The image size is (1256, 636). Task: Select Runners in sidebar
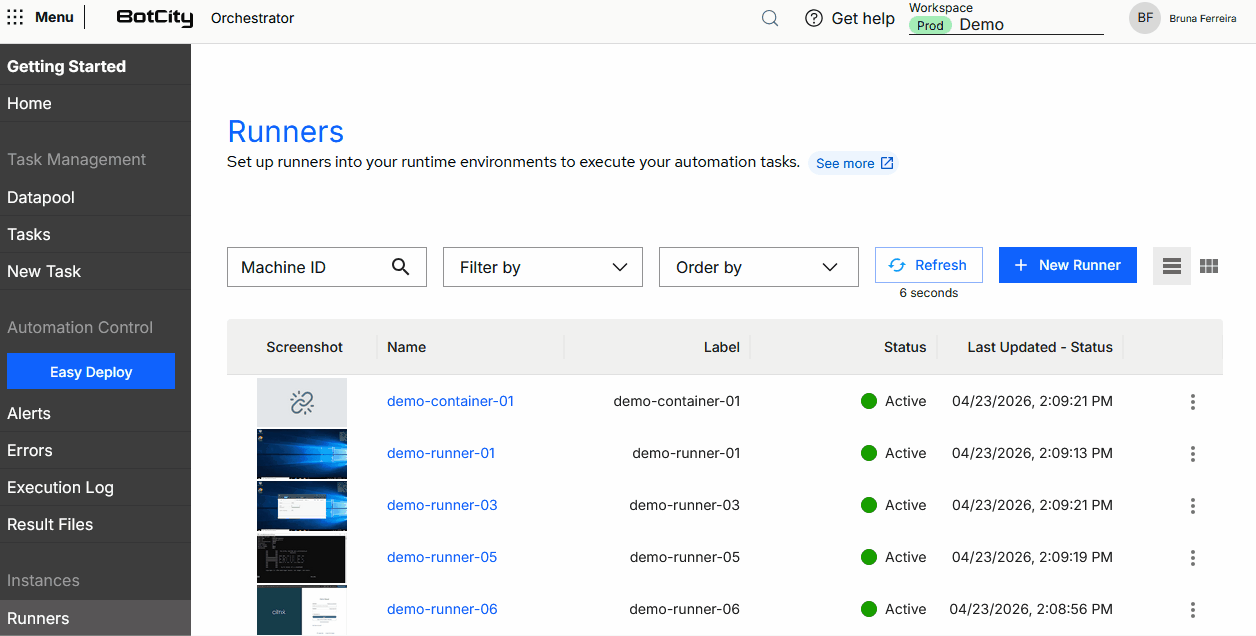pyautogui.click(x=95, y=618)
